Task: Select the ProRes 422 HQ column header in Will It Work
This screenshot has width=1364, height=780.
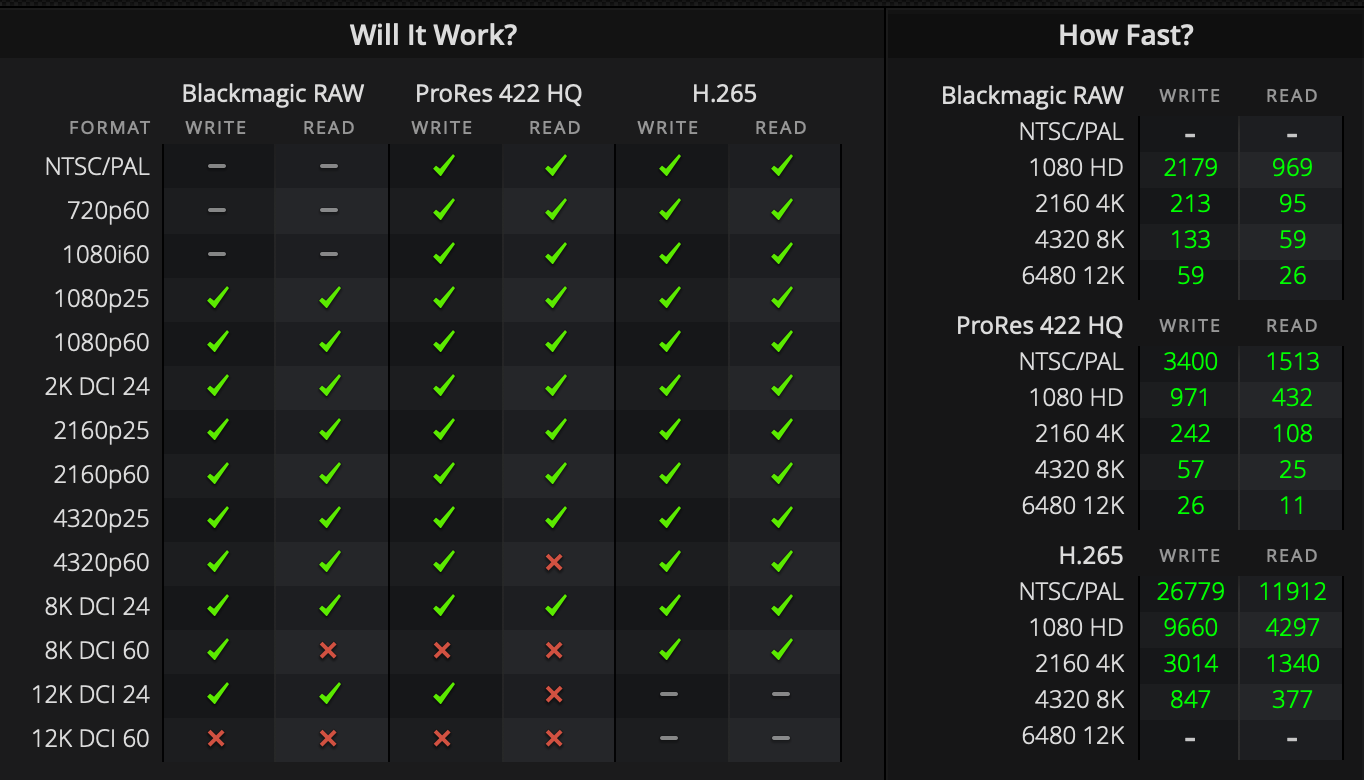Action: 499,94
